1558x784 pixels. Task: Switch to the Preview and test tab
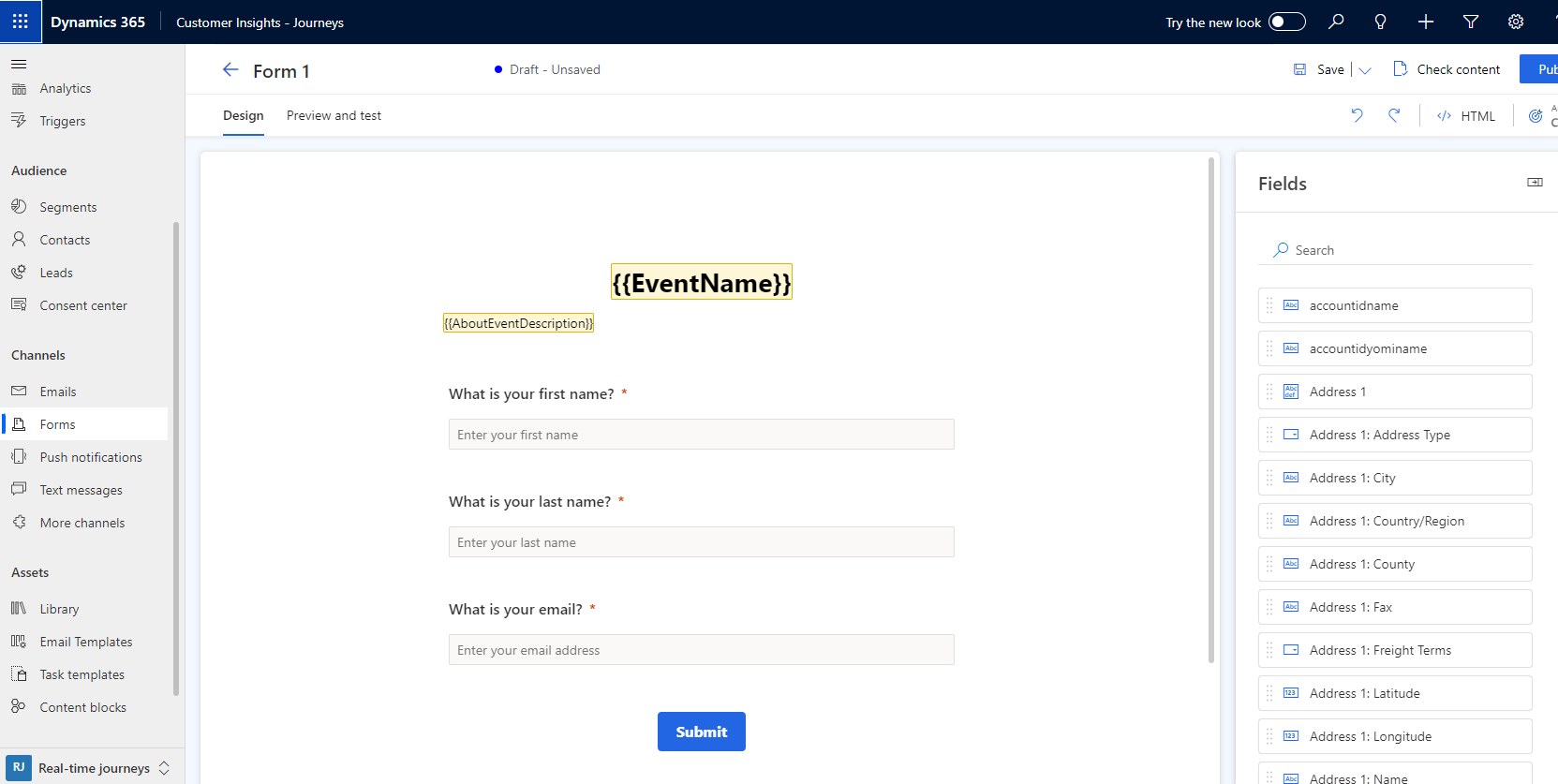tap(334, 116)
